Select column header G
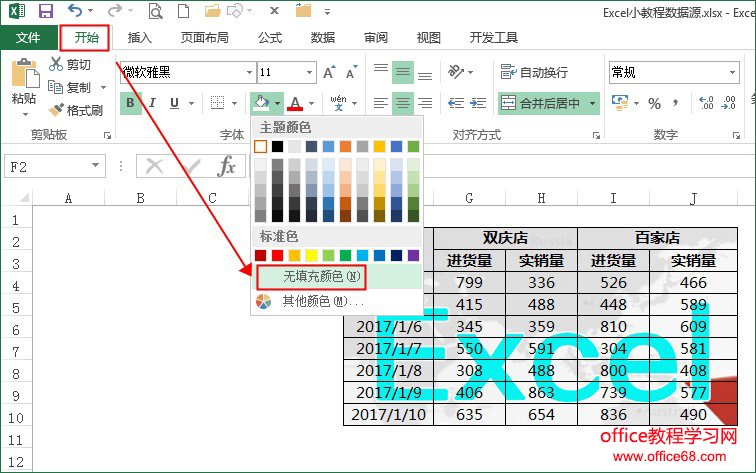The height and width of the screenshot is (473, 756). pos(469,198)
